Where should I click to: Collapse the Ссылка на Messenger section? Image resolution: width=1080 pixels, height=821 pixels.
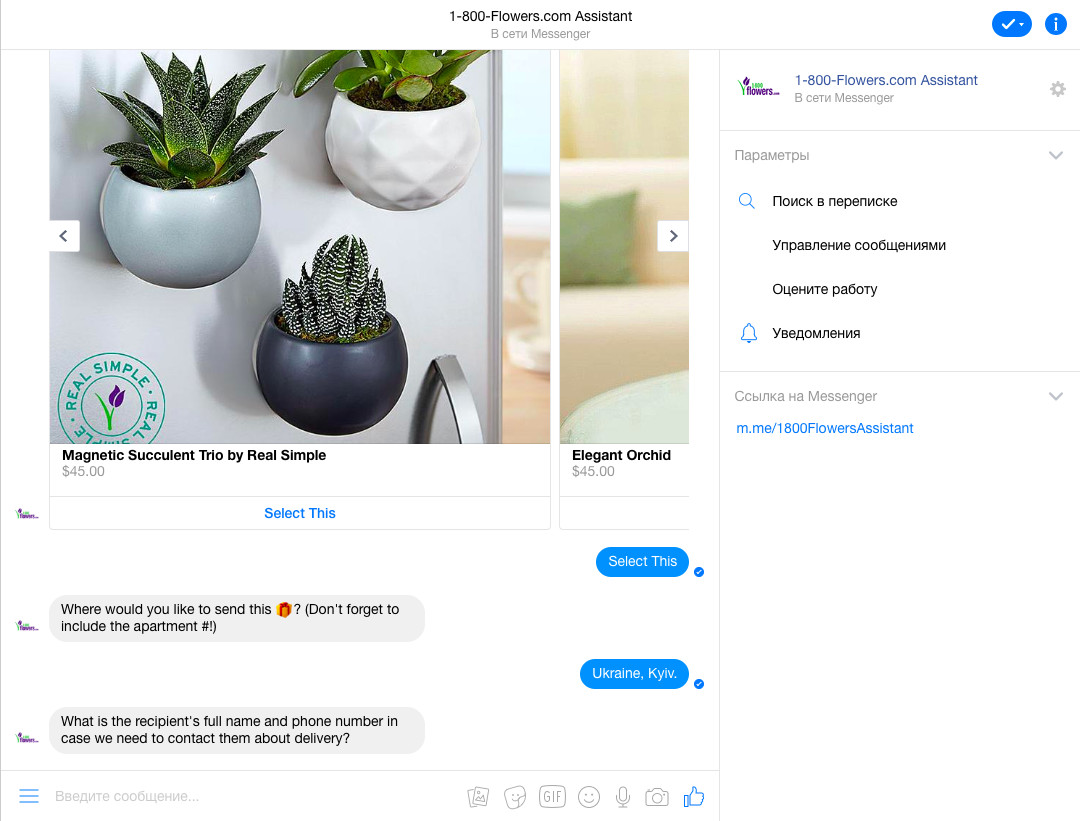pyautogui.click(x=1055, y=396)
